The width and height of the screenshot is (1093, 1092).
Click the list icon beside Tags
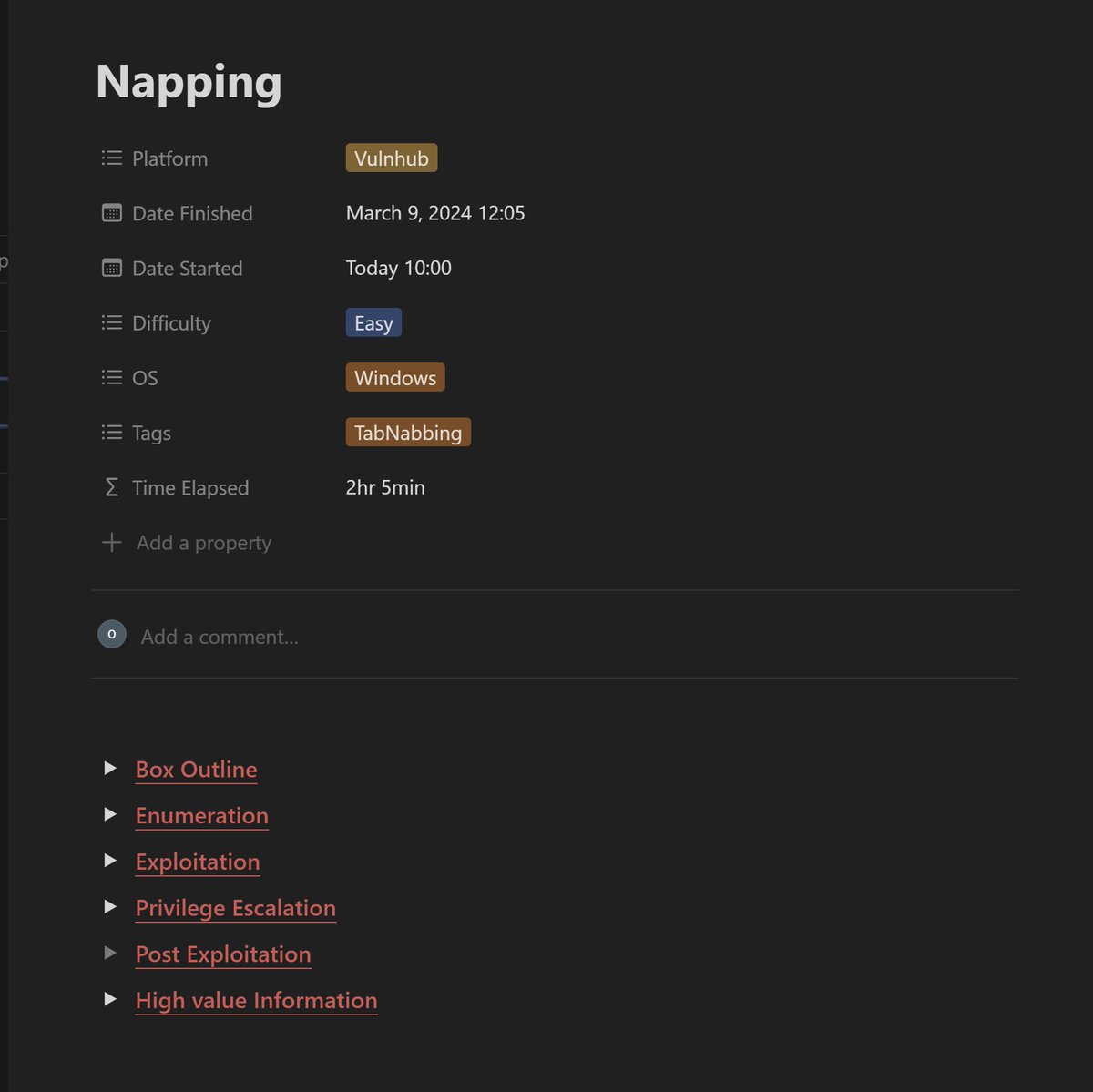pos(111,433)
